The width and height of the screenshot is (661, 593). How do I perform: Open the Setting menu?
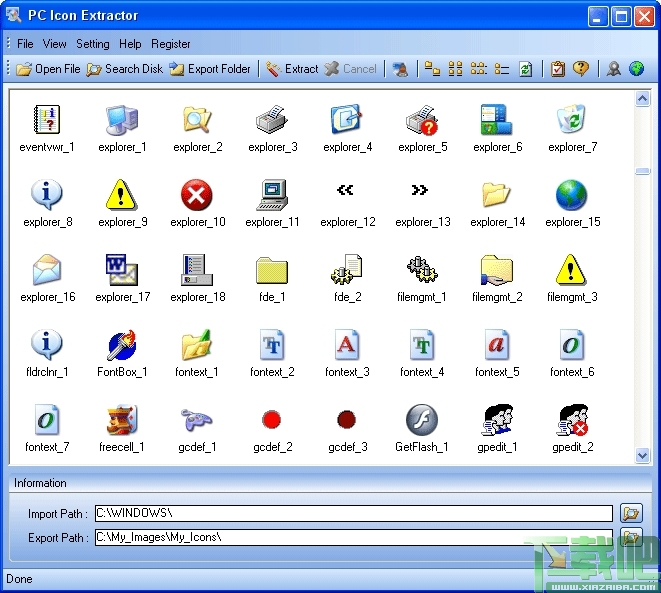(93, 44)
